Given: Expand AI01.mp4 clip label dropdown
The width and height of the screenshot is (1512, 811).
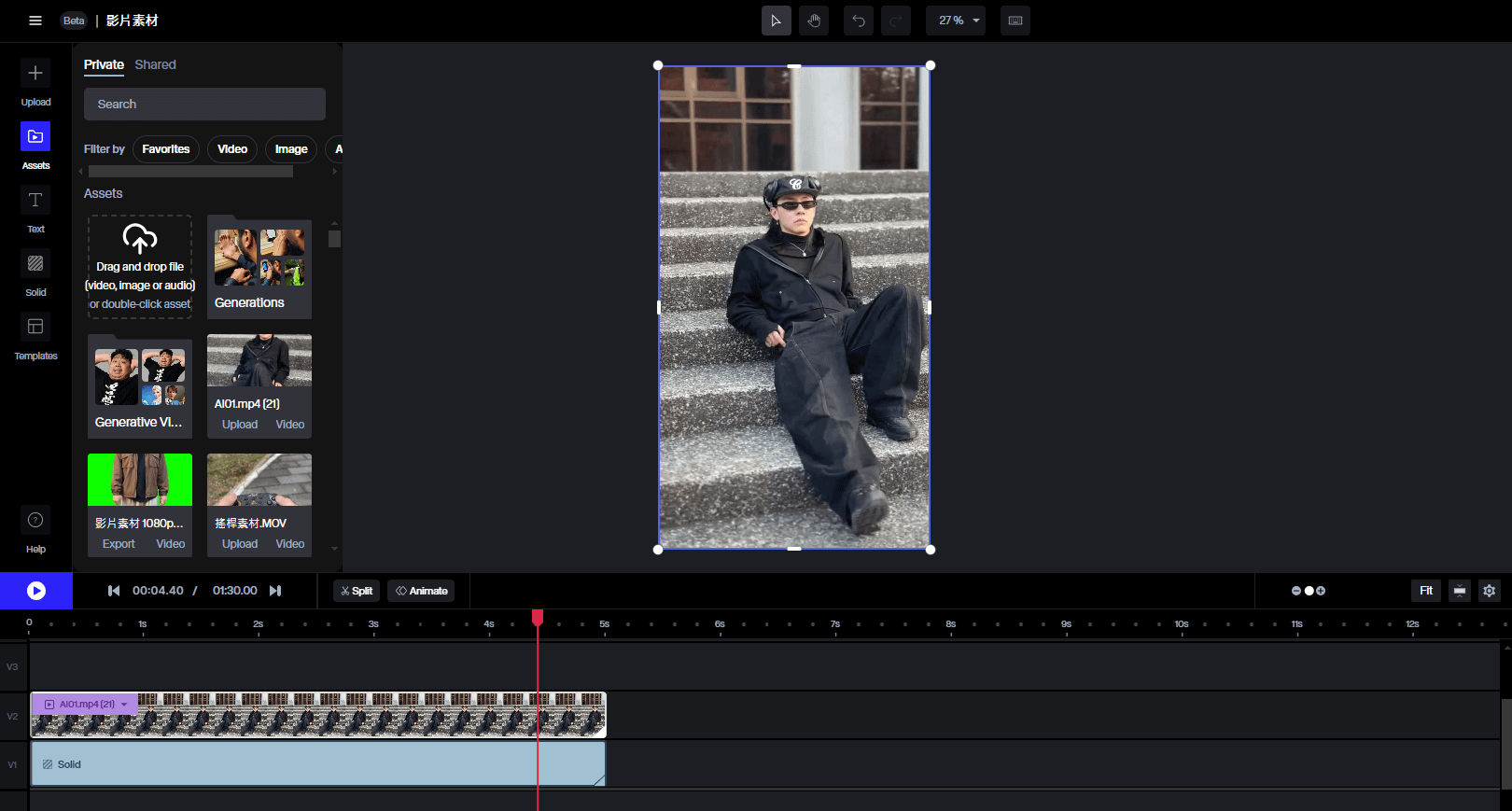Looking at the screenshot, I should coord(124,705).
